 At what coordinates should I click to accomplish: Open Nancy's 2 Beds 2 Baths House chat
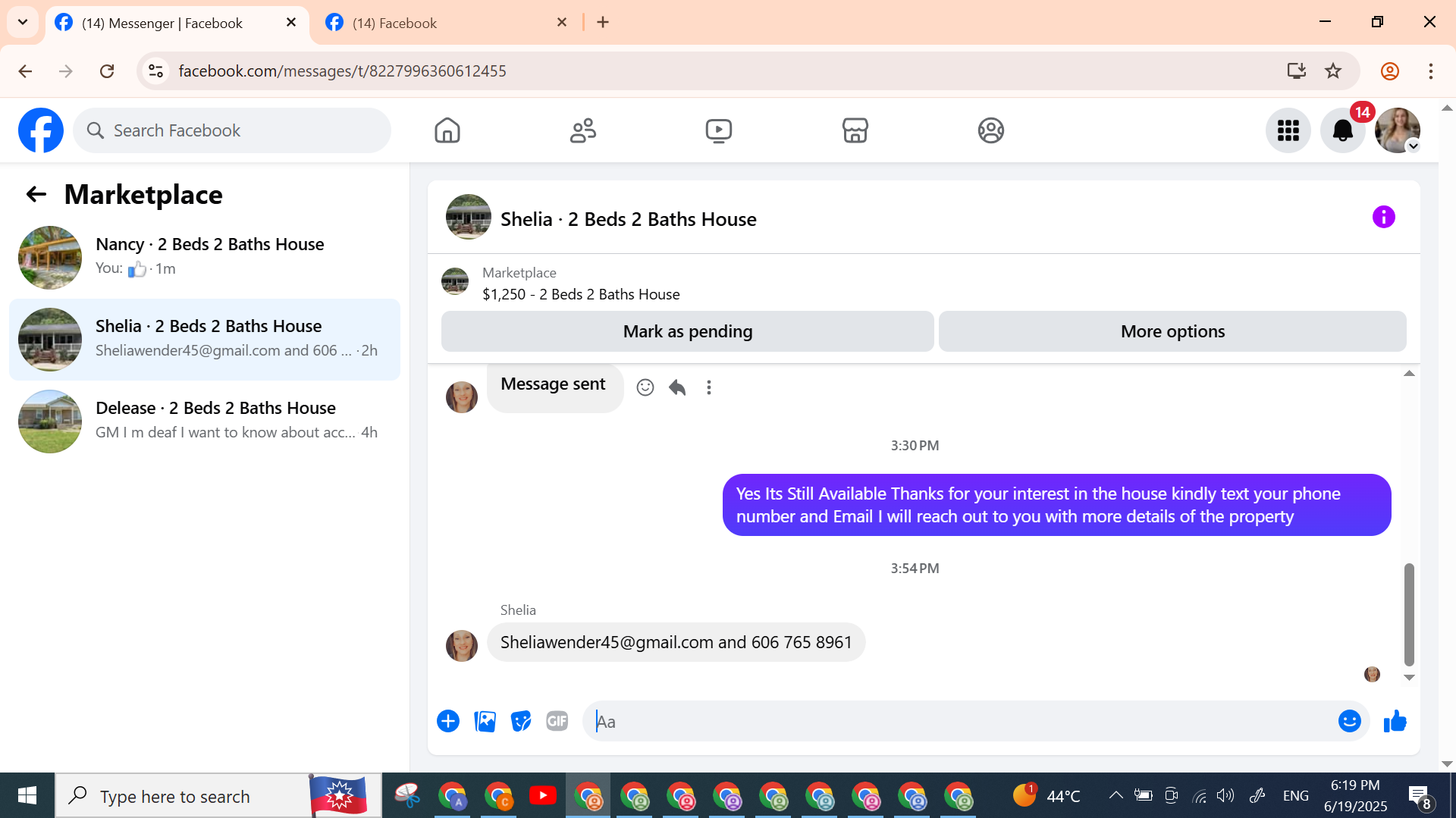pyautogui.click(x=205, y=258)
